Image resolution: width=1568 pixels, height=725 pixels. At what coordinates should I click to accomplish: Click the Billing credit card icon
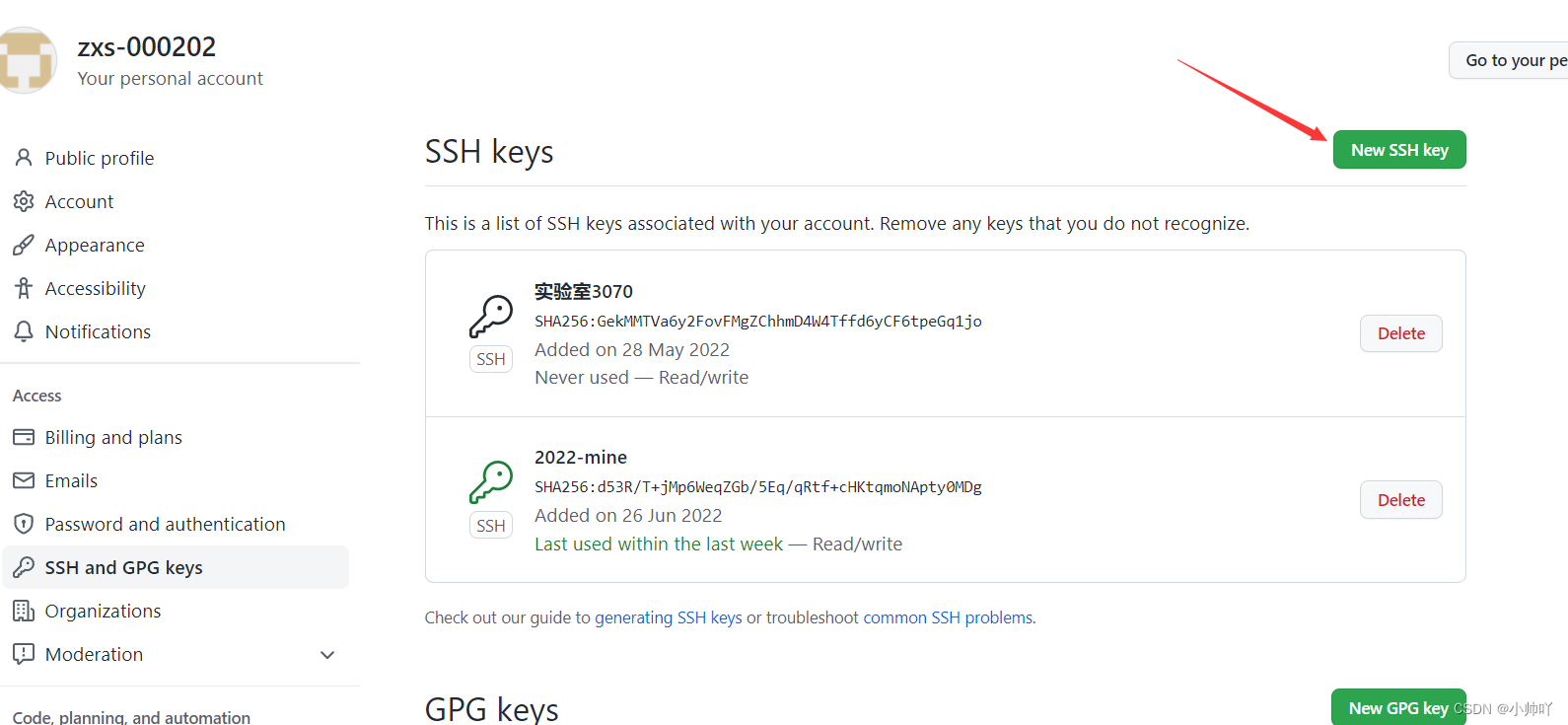tap(24, 437)
